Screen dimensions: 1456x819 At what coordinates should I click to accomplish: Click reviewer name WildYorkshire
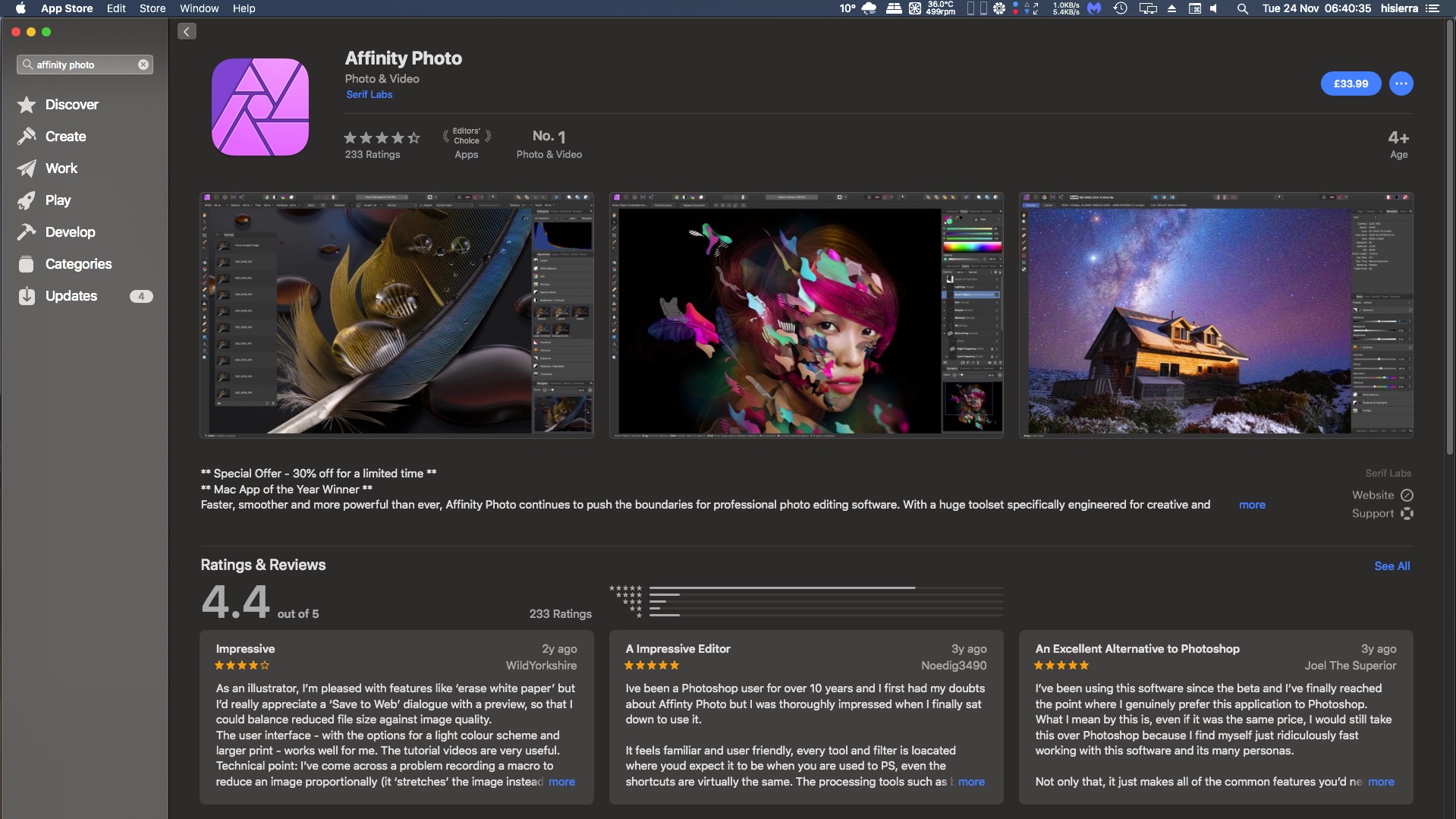(541, 666)
